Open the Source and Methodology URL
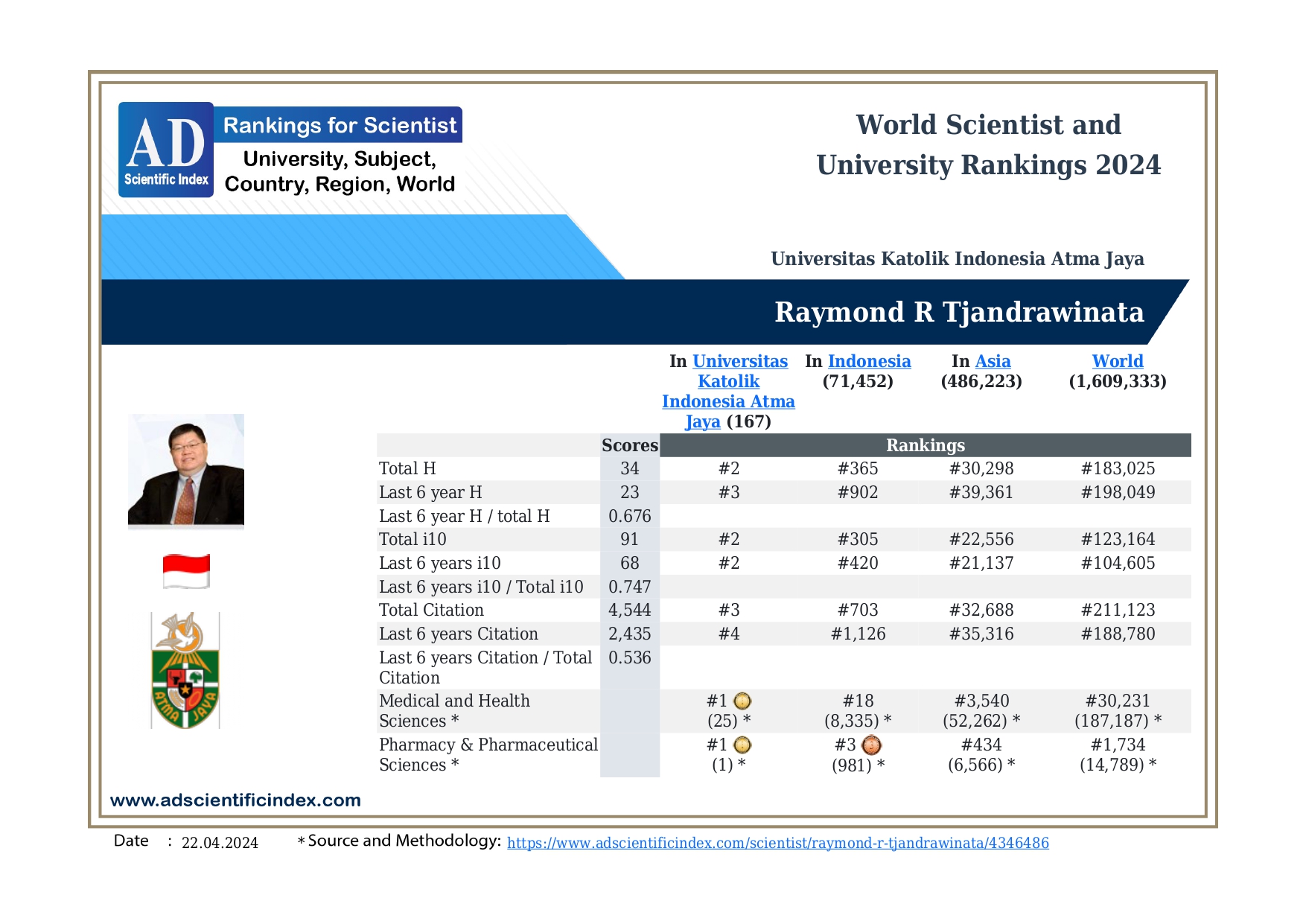 pyautogui.click(x=777, y=843)
